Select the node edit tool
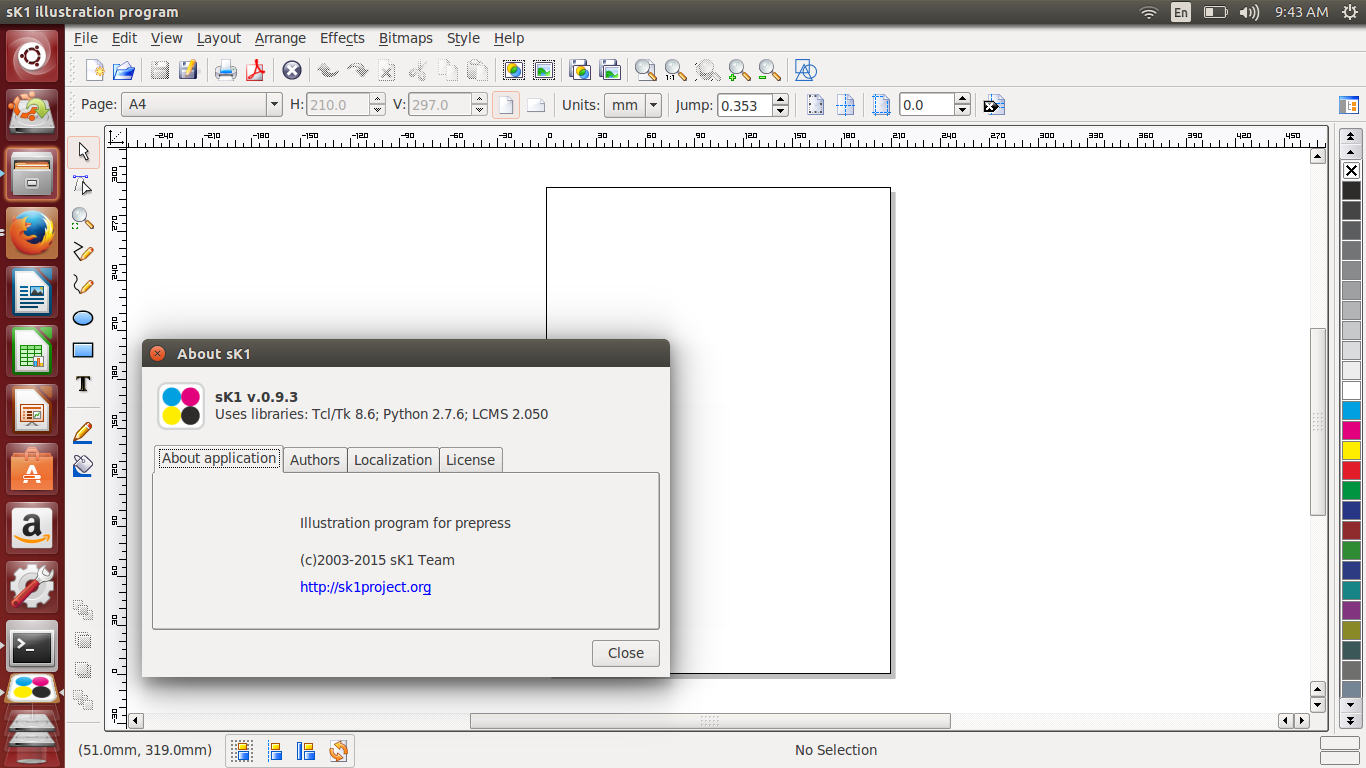Image resolution: width=1366 pixels, height=768 pixels. pos(83,185)
